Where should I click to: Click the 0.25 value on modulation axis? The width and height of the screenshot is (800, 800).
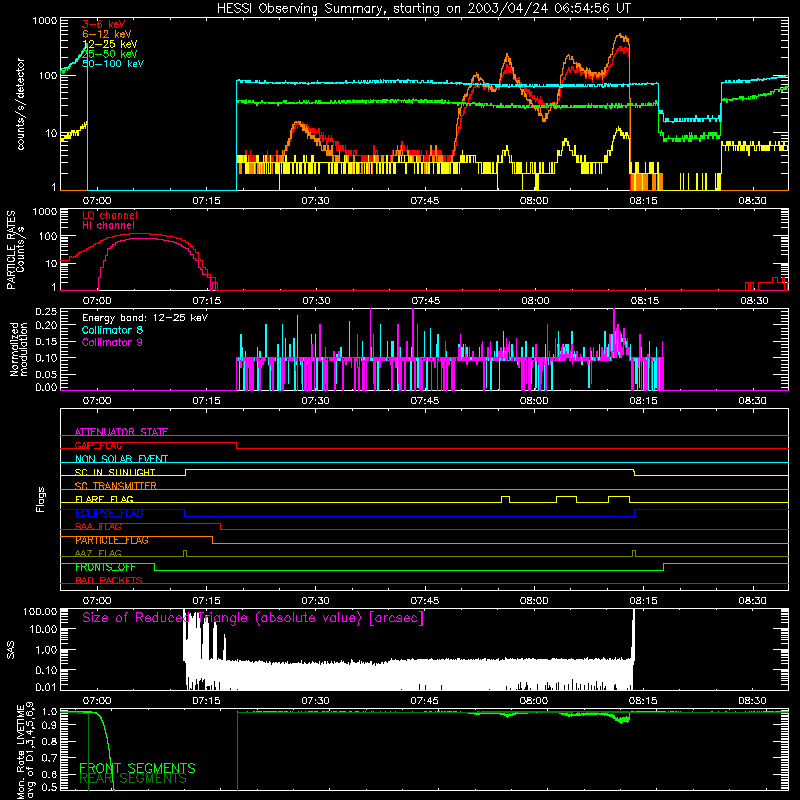46,311
